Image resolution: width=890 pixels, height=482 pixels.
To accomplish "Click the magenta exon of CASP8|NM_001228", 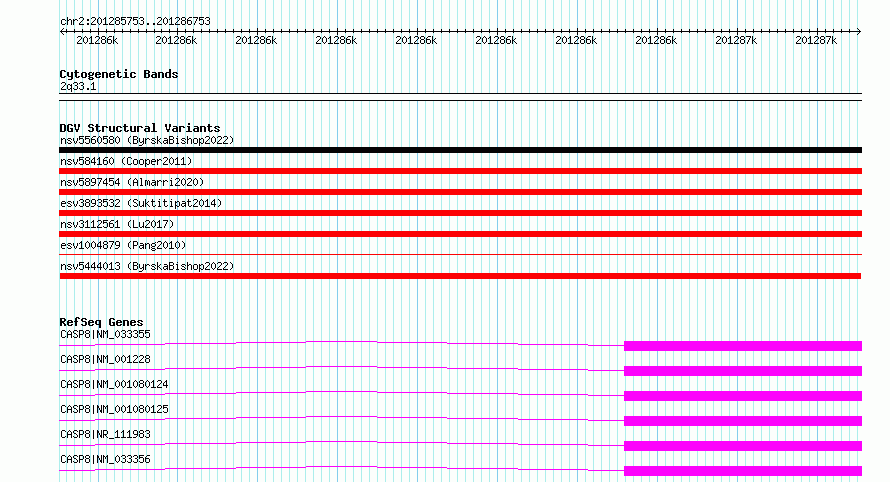I will 743,371.
